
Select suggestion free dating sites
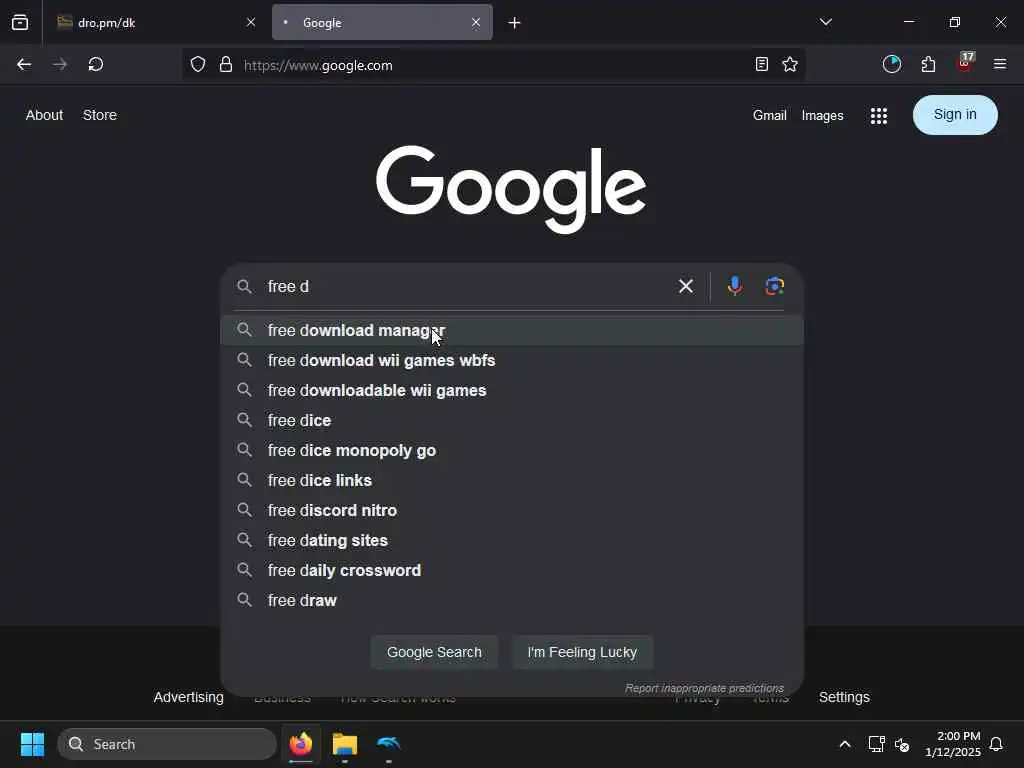coord(512,541)
